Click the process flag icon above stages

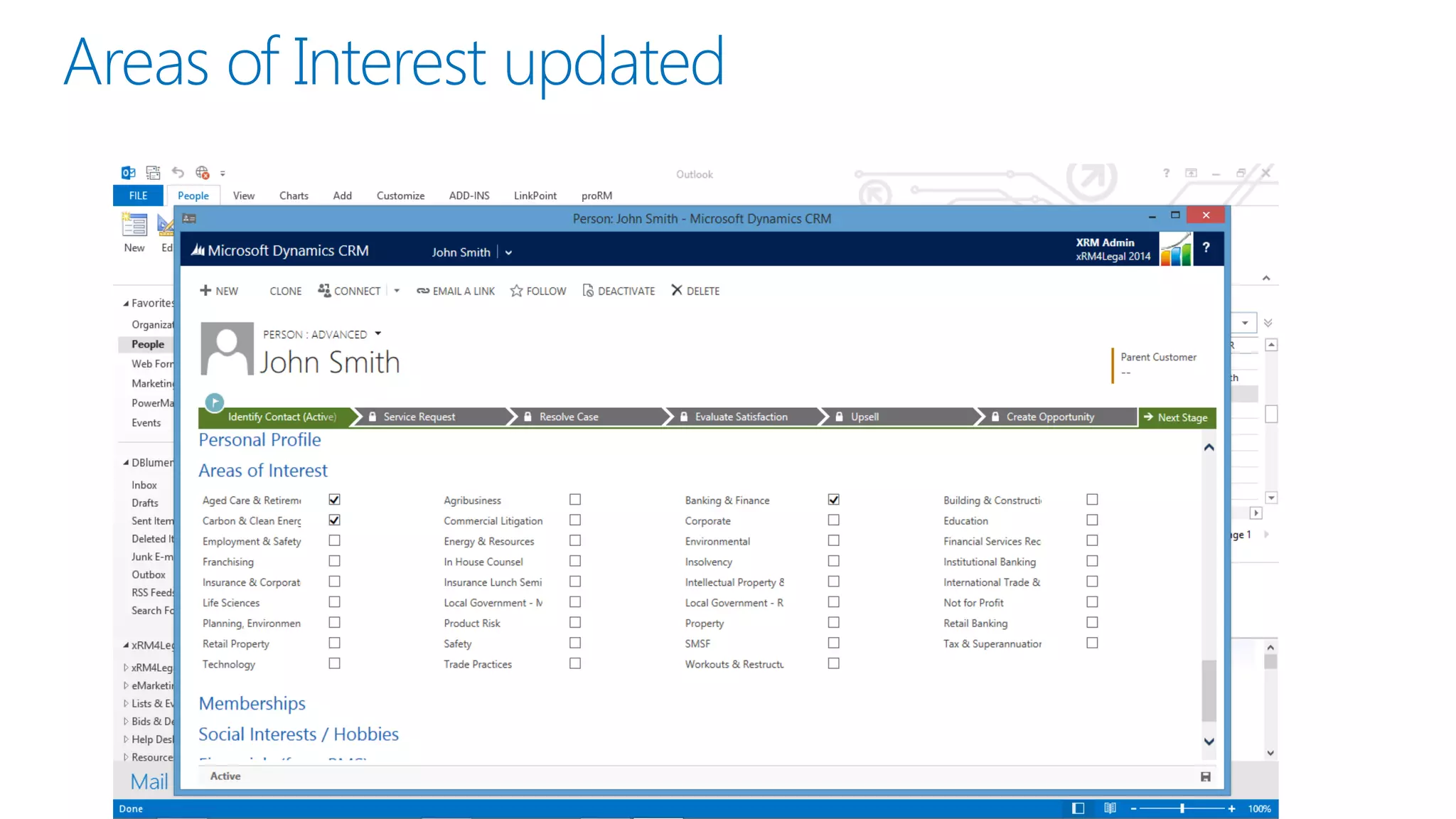pos(214,402)
